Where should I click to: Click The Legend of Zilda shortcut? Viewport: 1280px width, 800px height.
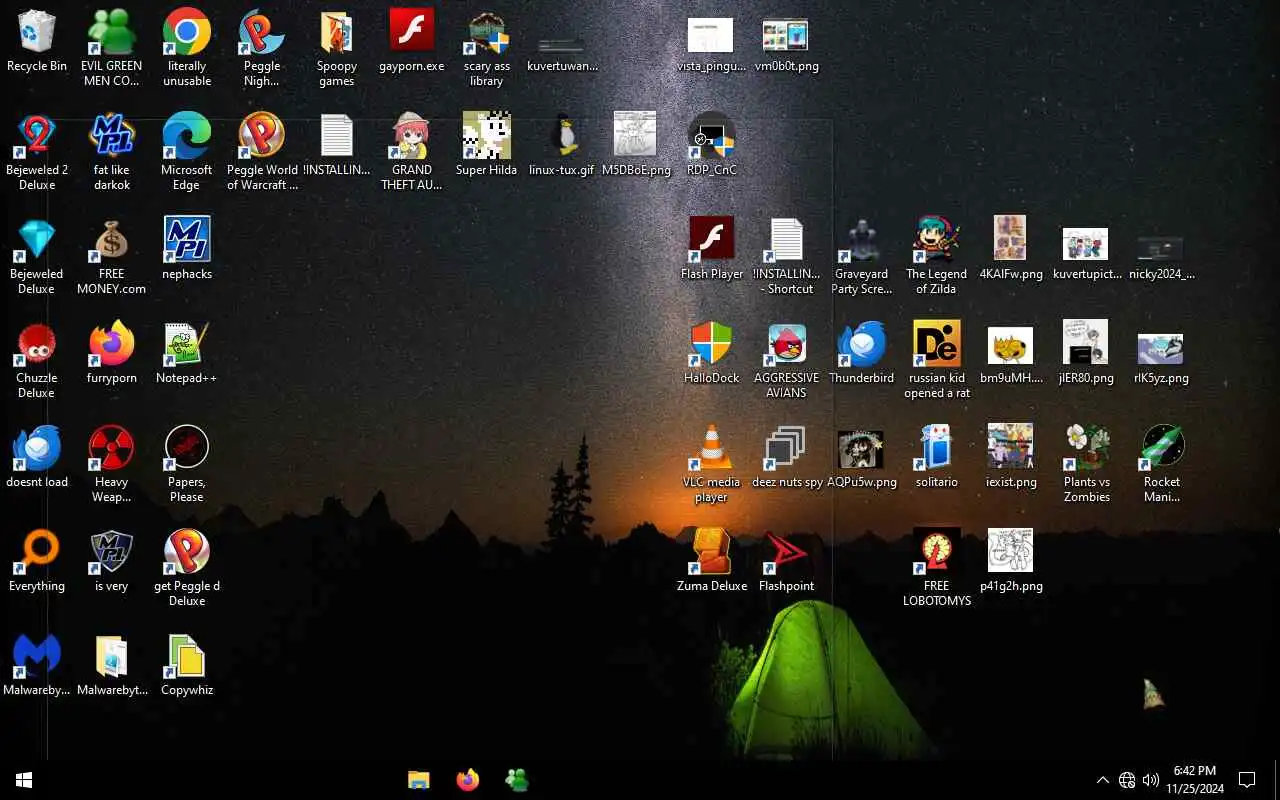point(937,240)
